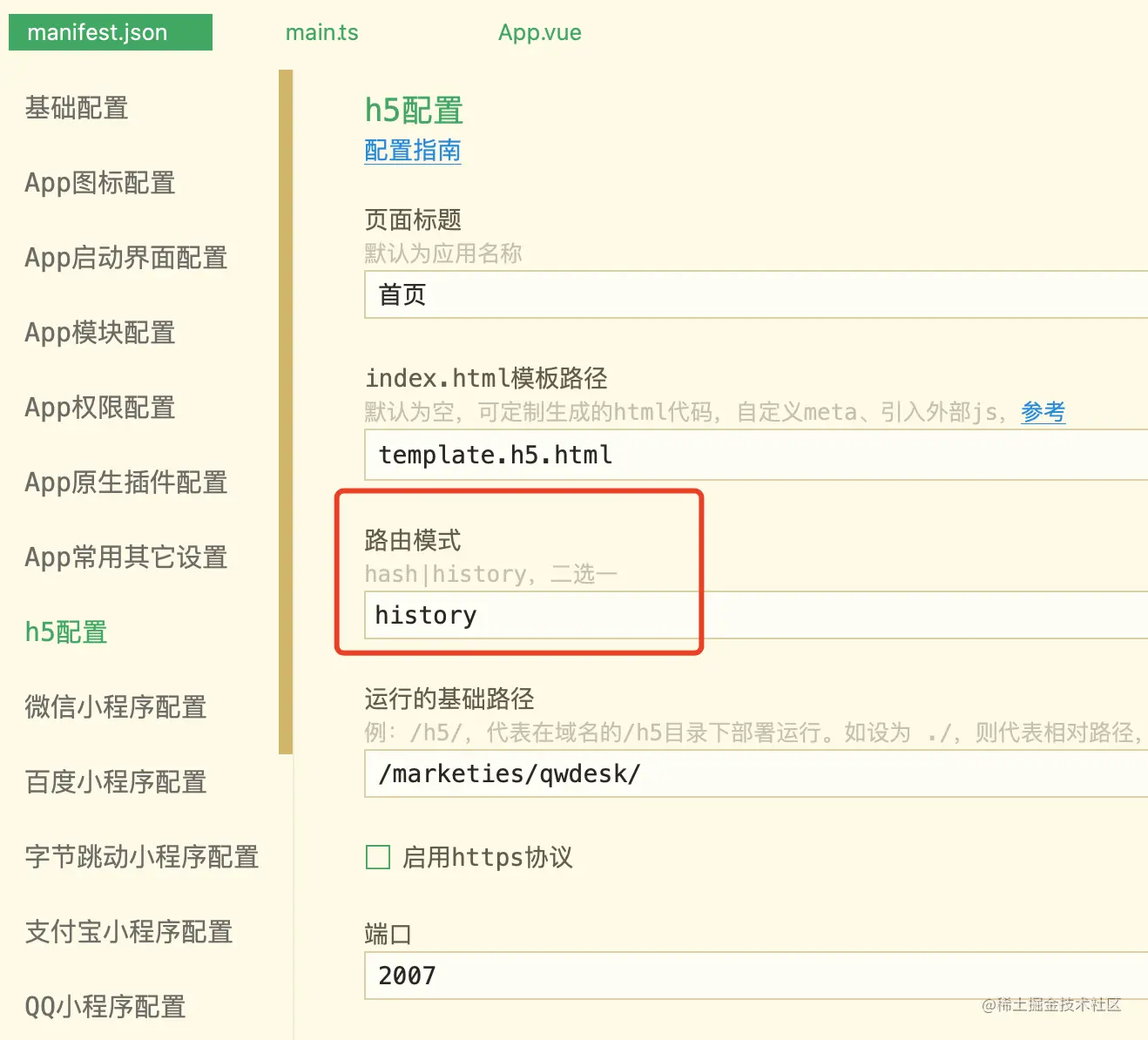Open App权限配置 settings
This screenshot has height=1040, width=1148.
point(100,408)
